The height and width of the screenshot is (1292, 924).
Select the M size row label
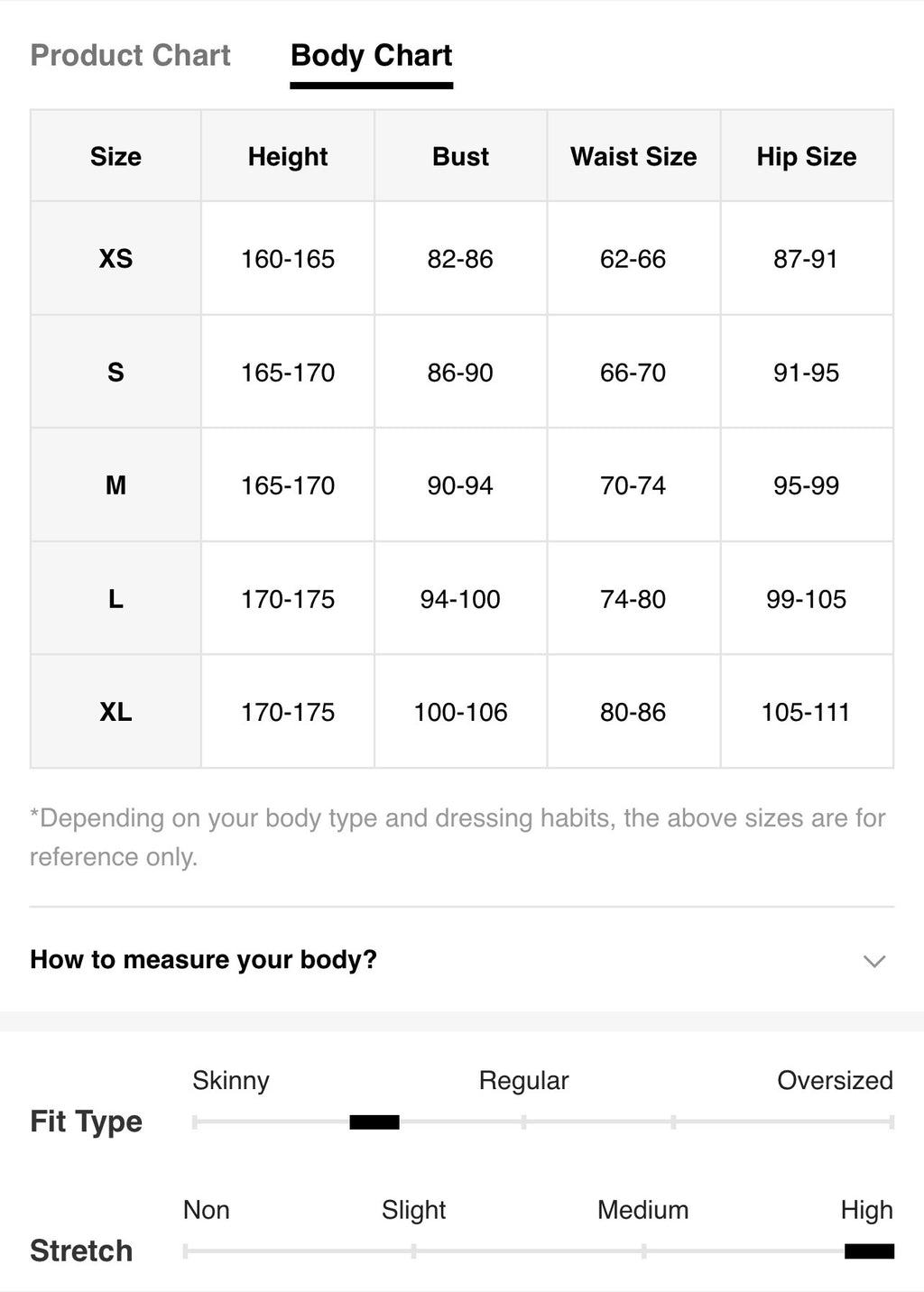tap(115, 485)
